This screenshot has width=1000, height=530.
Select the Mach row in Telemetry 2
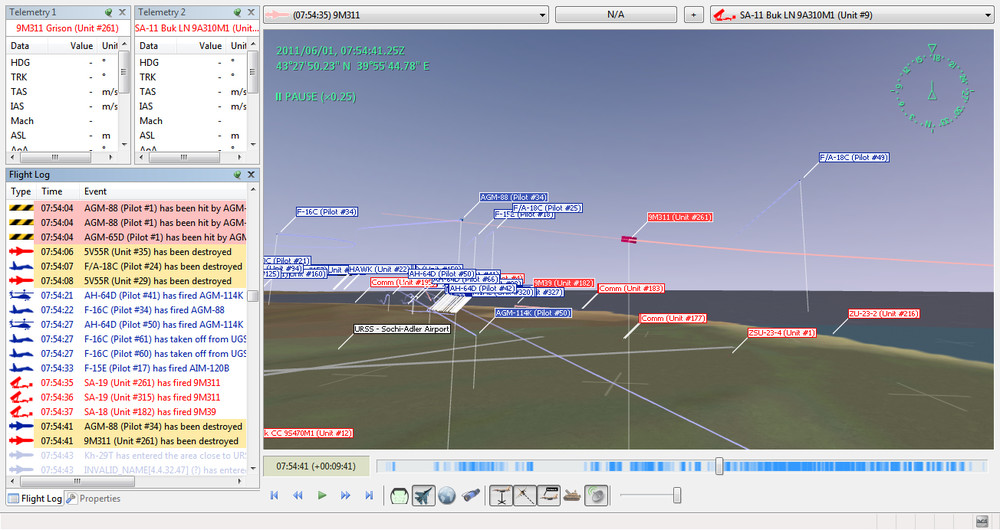coord(191,121)
